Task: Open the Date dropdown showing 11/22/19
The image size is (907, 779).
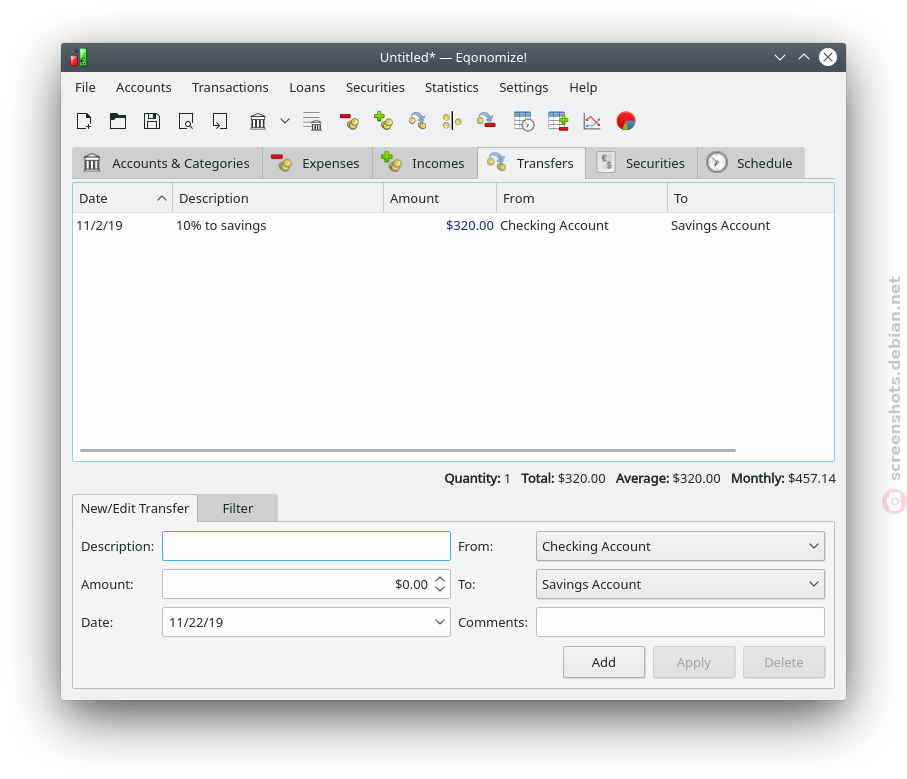Action: pos(307,622)
